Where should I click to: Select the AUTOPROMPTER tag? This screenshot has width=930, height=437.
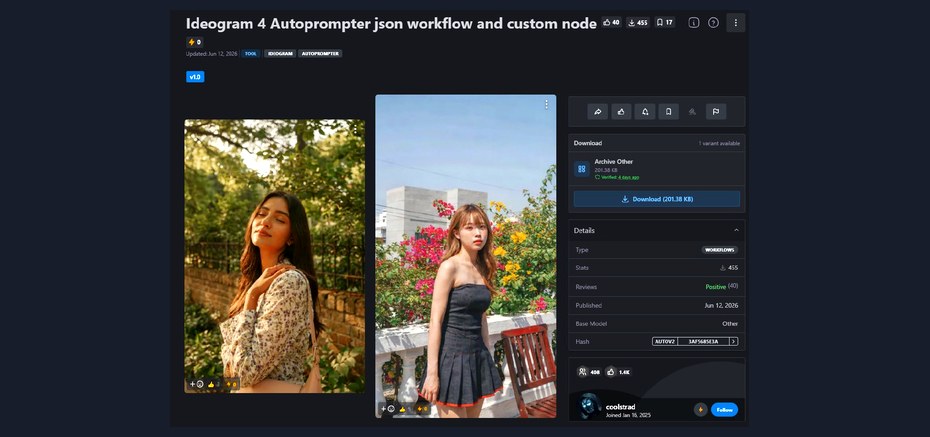click(320, 53)
